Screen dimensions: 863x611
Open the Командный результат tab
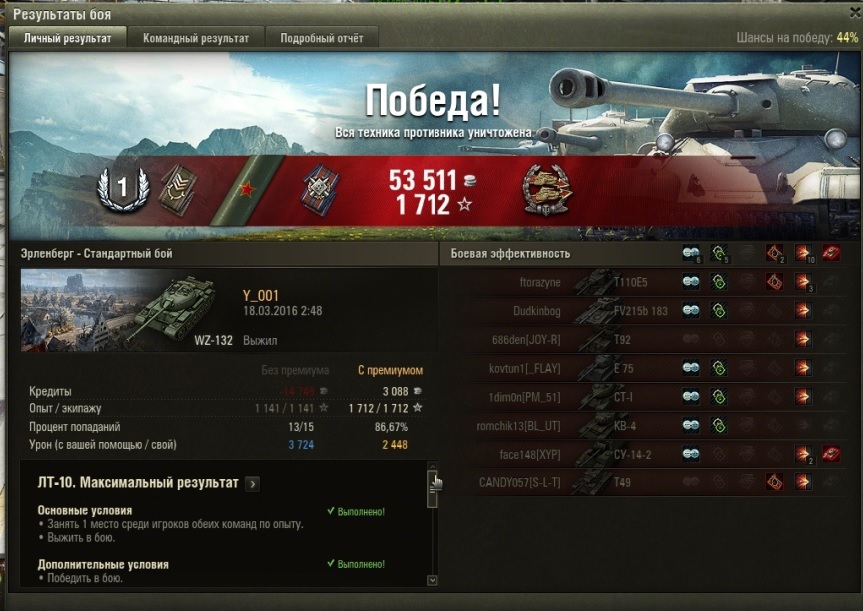195,38
